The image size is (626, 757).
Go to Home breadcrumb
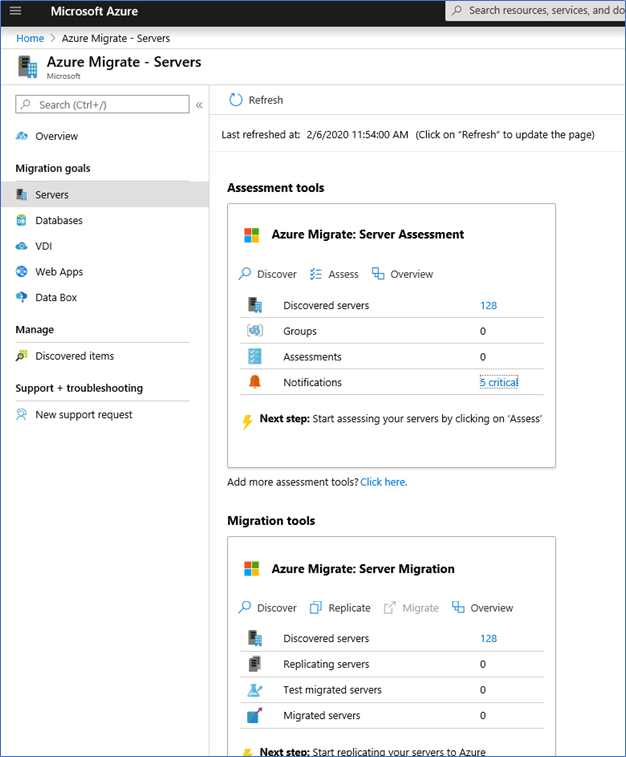click(x=30, y=38)
